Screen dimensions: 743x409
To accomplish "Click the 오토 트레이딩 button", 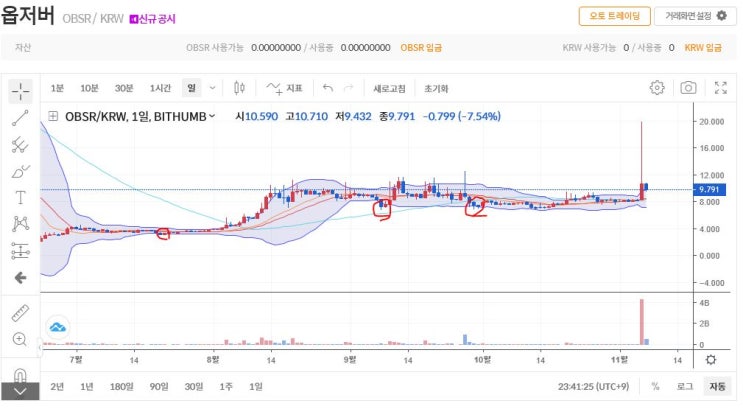I will click(614, 16).
